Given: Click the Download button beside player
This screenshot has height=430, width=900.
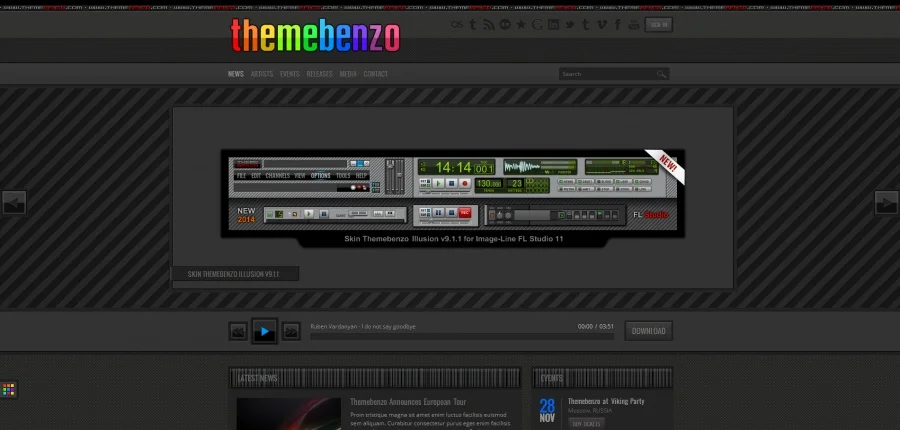Looking at the screenshot, I should 649,331.
